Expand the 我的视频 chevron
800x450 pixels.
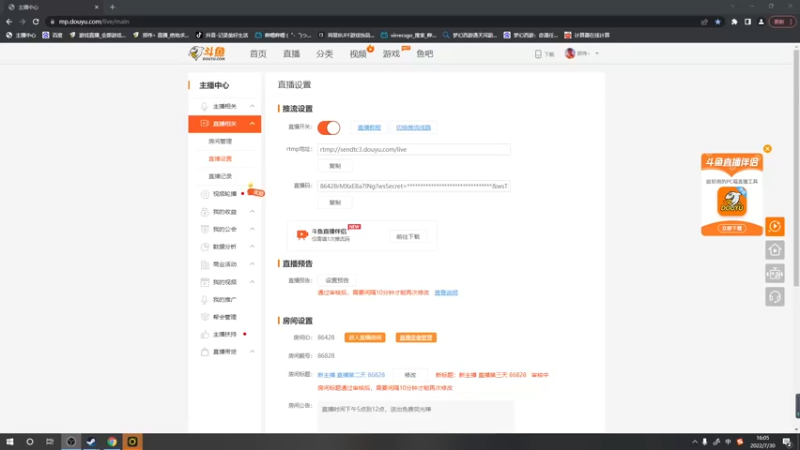pyautogui.click(x=252, y=282)
